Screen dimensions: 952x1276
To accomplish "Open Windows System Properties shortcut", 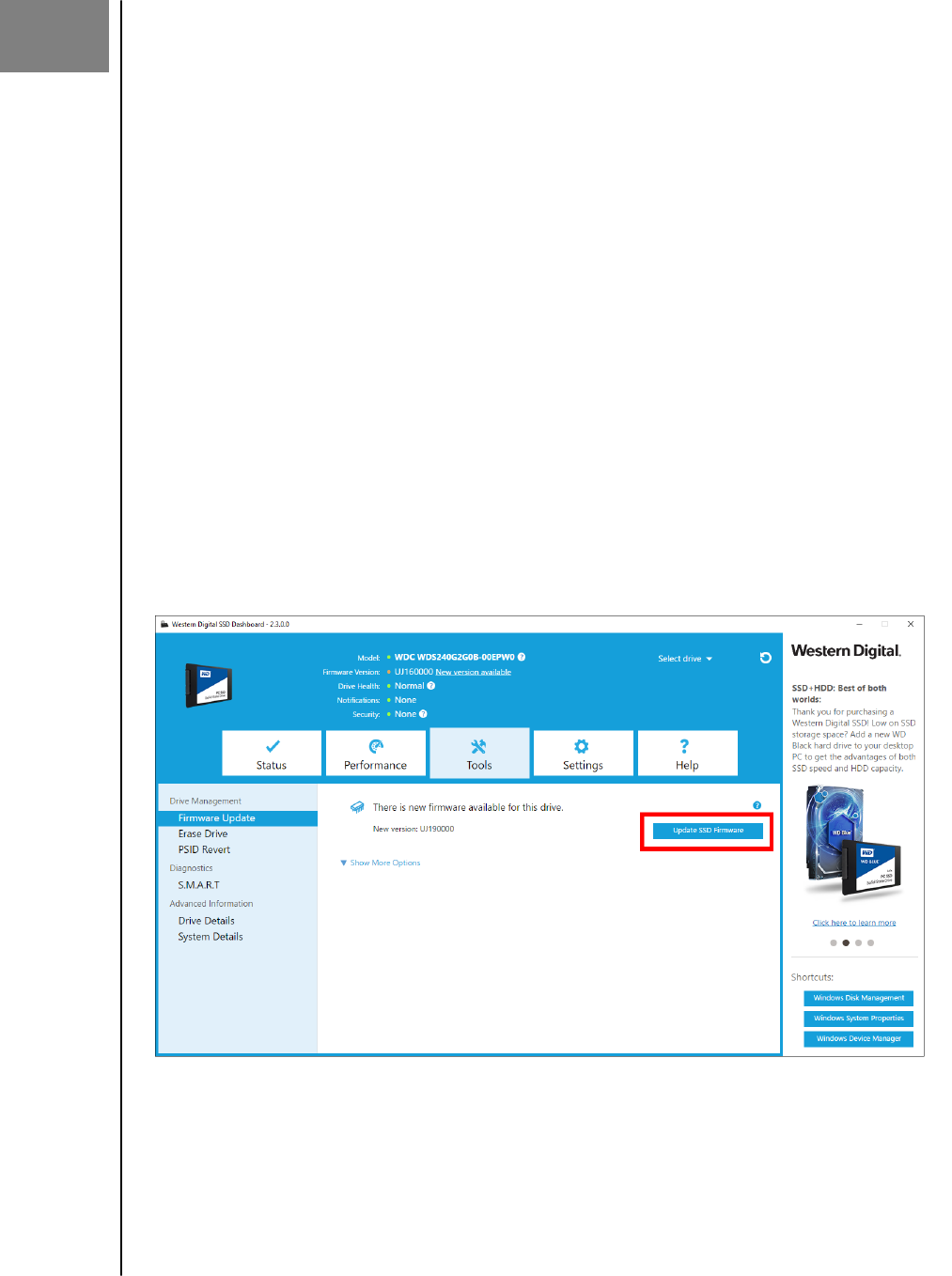I will [859, 1019].
